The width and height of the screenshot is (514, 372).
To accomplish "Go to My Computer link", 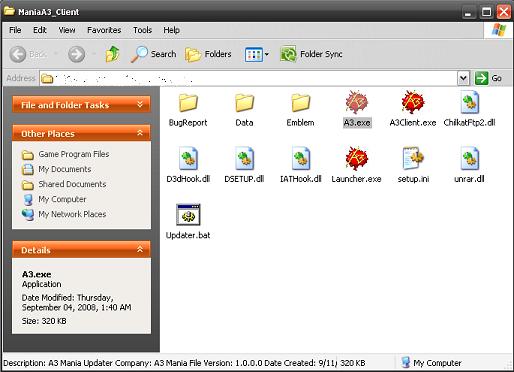I will [62, 199].
